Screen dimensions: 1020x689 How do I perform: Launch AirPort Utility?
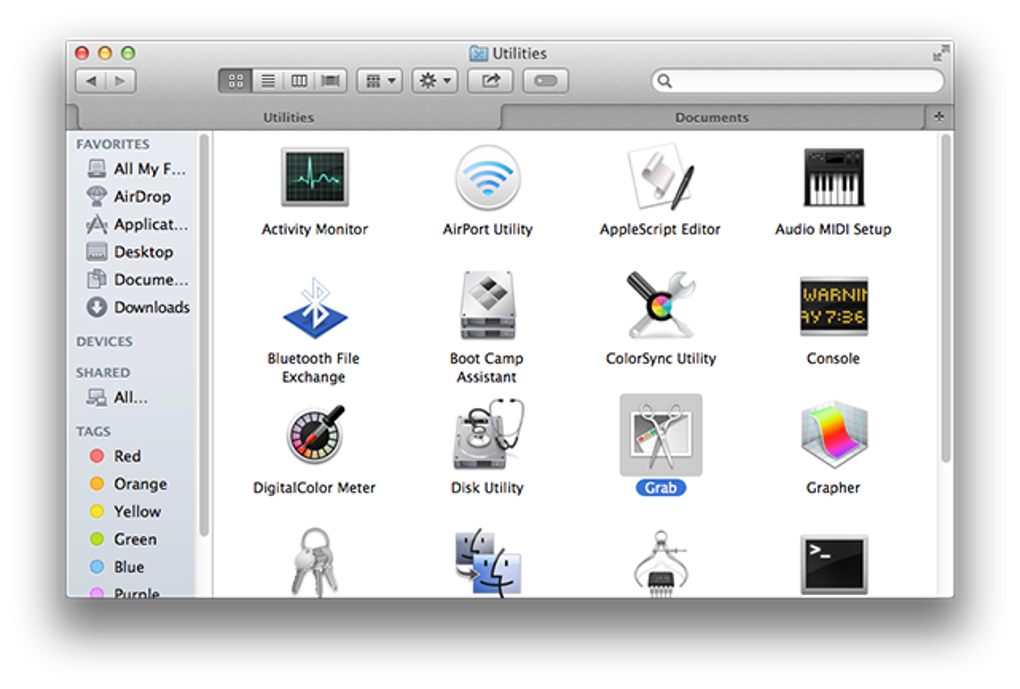coord(486,178)
